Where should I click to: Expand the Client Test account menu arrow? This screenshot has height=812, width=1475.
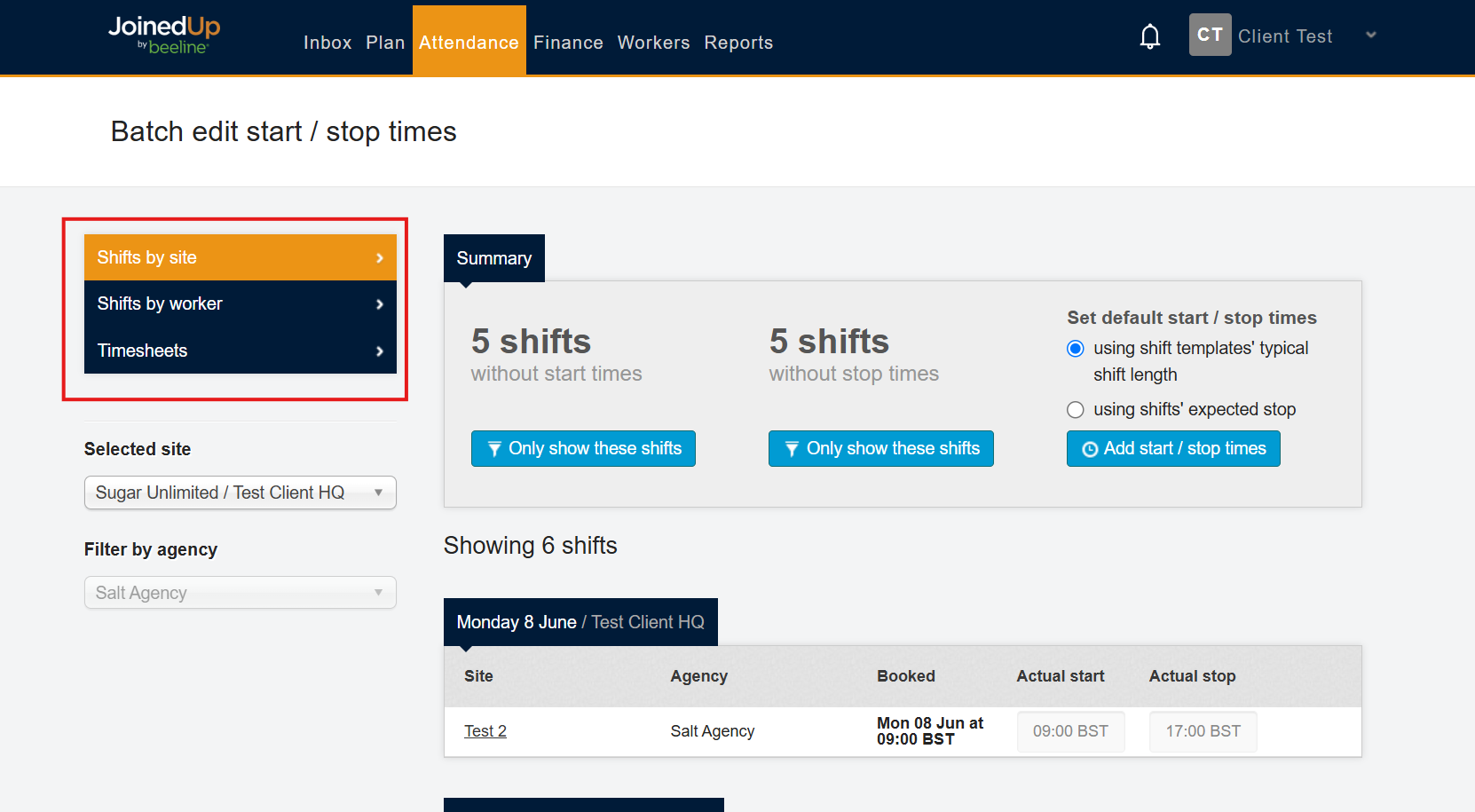click(x=1371, y=35)
